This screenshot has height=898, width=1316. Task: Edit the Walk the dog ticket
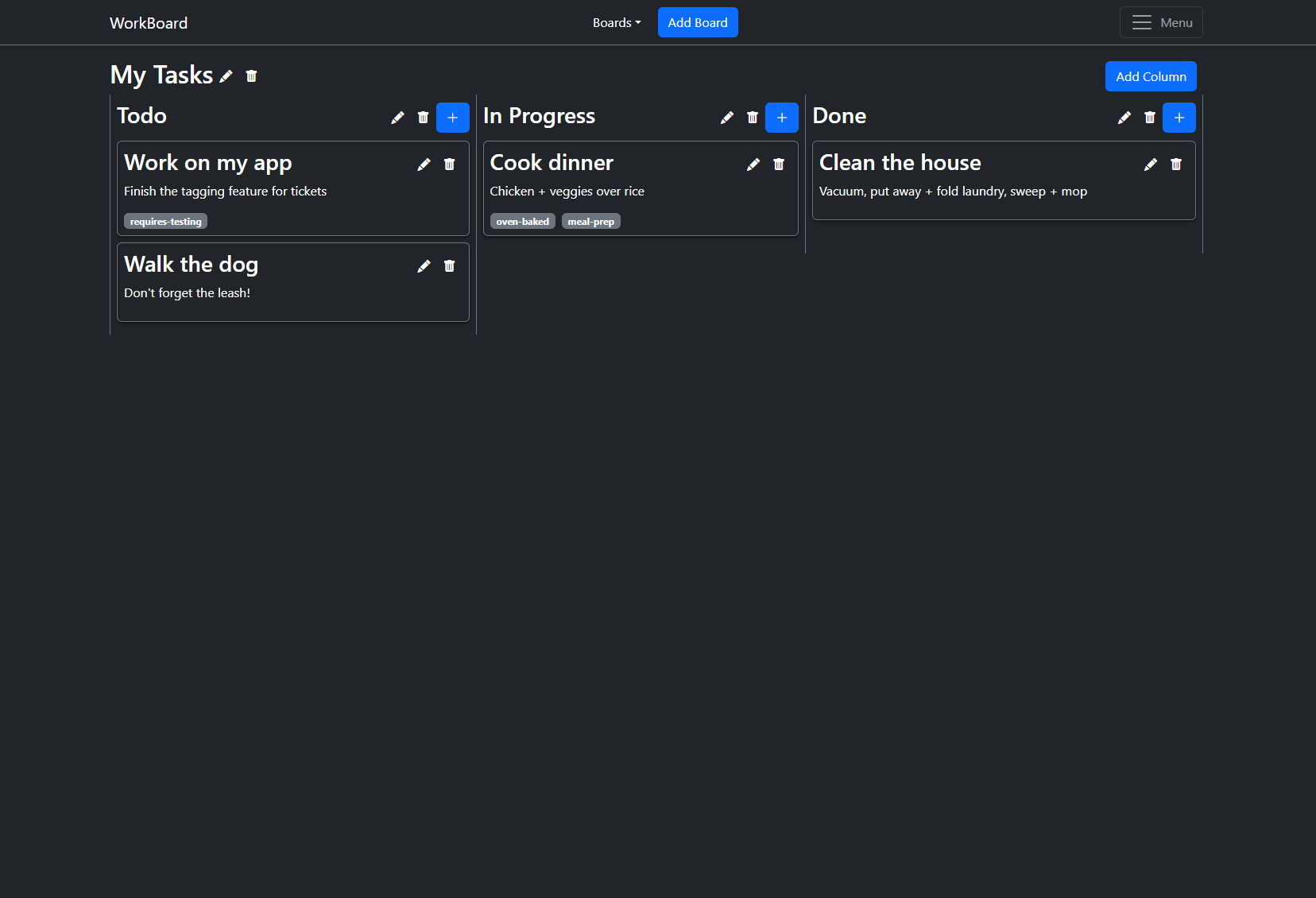click(424, 266)
